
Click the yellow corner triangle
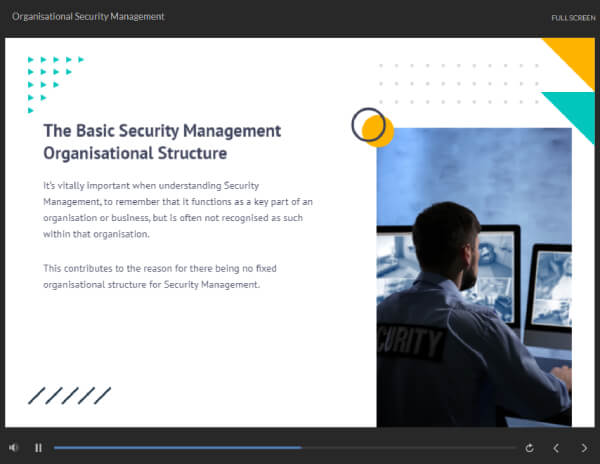[576, 56]
